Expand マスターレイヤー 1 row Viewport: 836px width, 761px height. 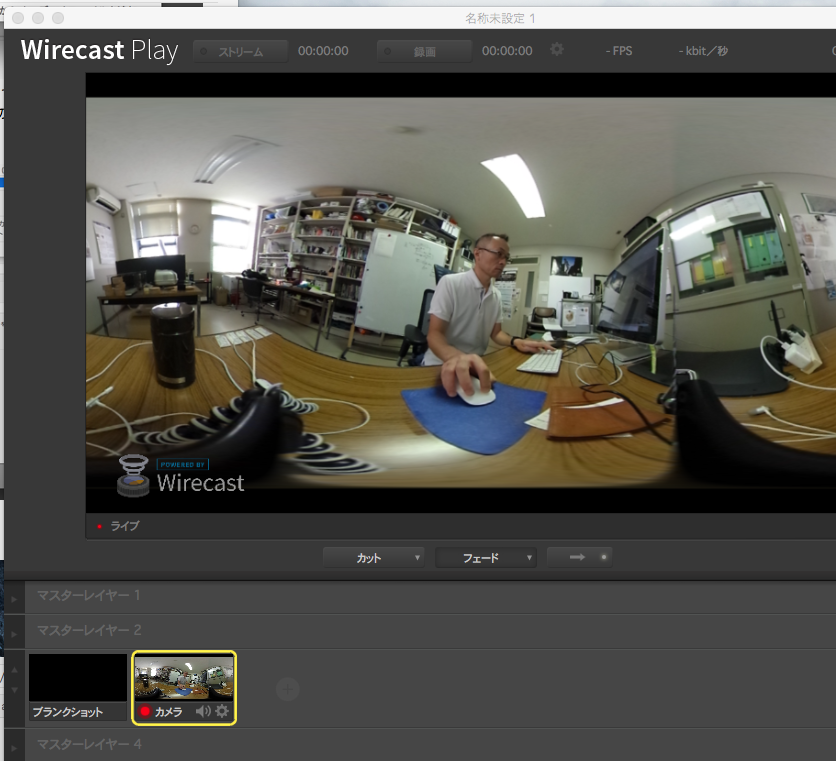pos(14,599)
